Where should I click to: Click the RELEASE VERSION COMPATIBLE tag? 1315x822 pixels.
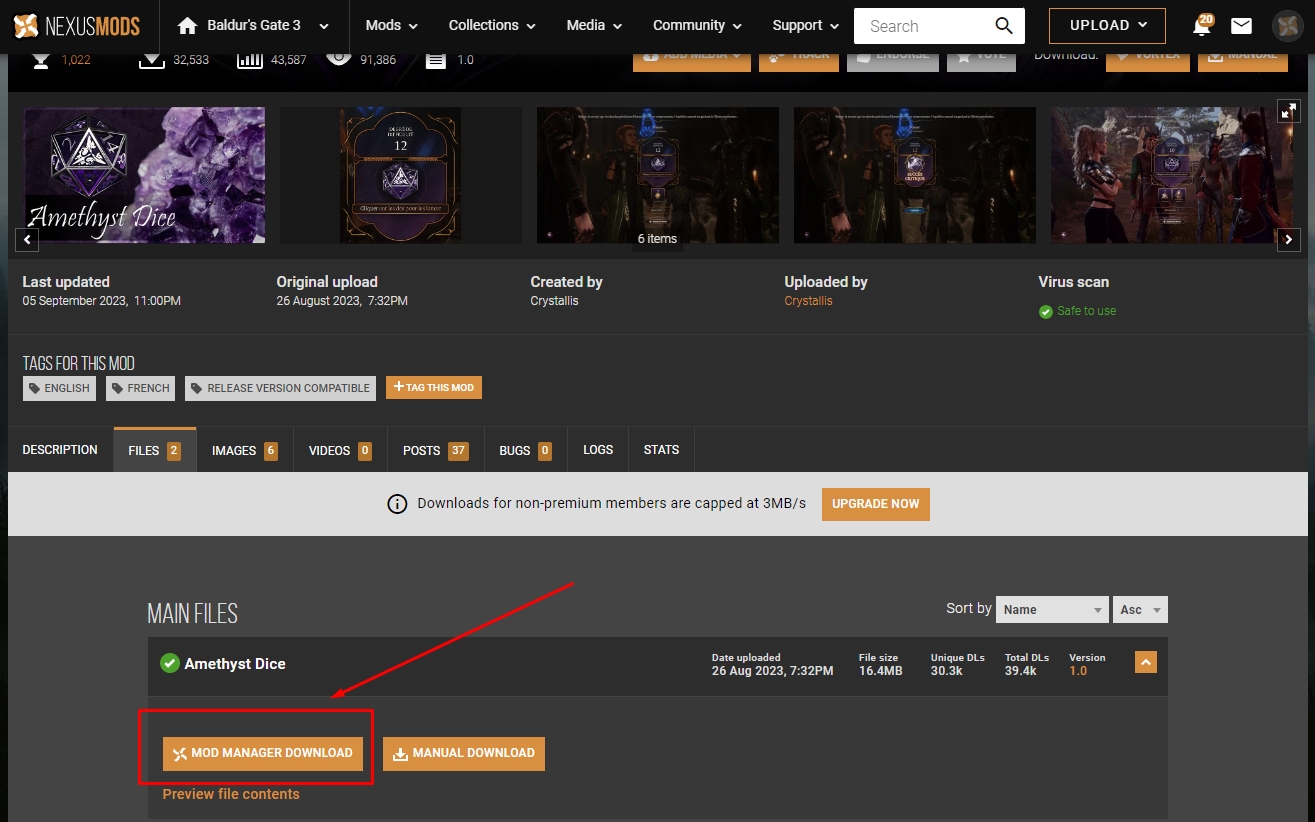tap(280, 388)
